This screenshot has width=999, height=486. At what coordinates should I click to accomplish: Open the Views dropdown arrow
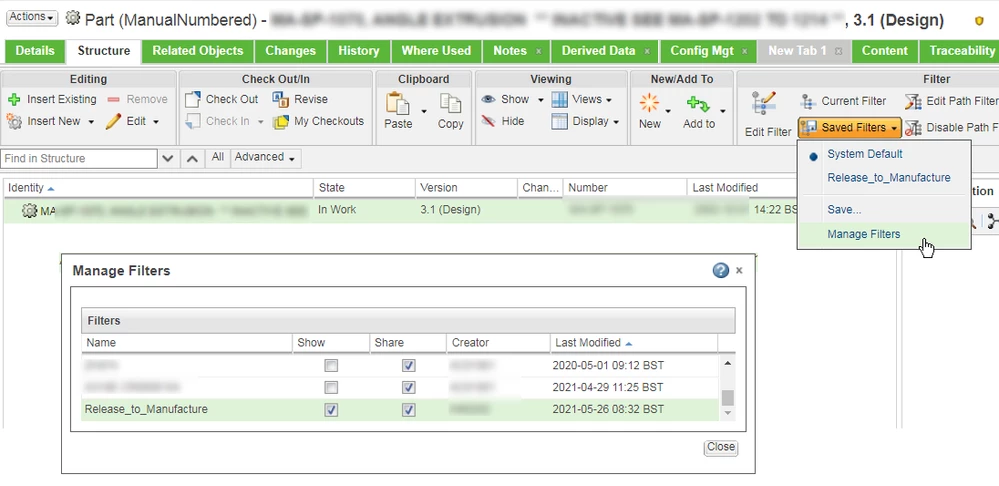[x=609, y=100]
